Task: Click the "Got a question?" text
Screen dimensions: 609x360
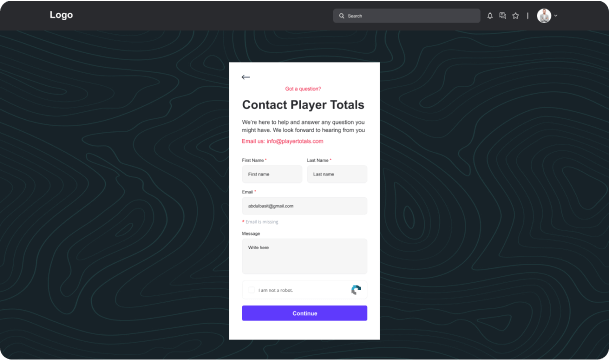Action: point(303,89)
